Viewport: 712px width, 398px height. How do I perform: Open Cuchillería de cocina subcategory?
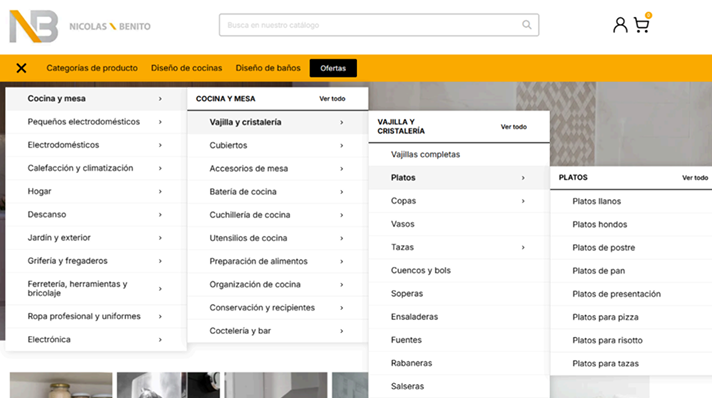(277, 215)
